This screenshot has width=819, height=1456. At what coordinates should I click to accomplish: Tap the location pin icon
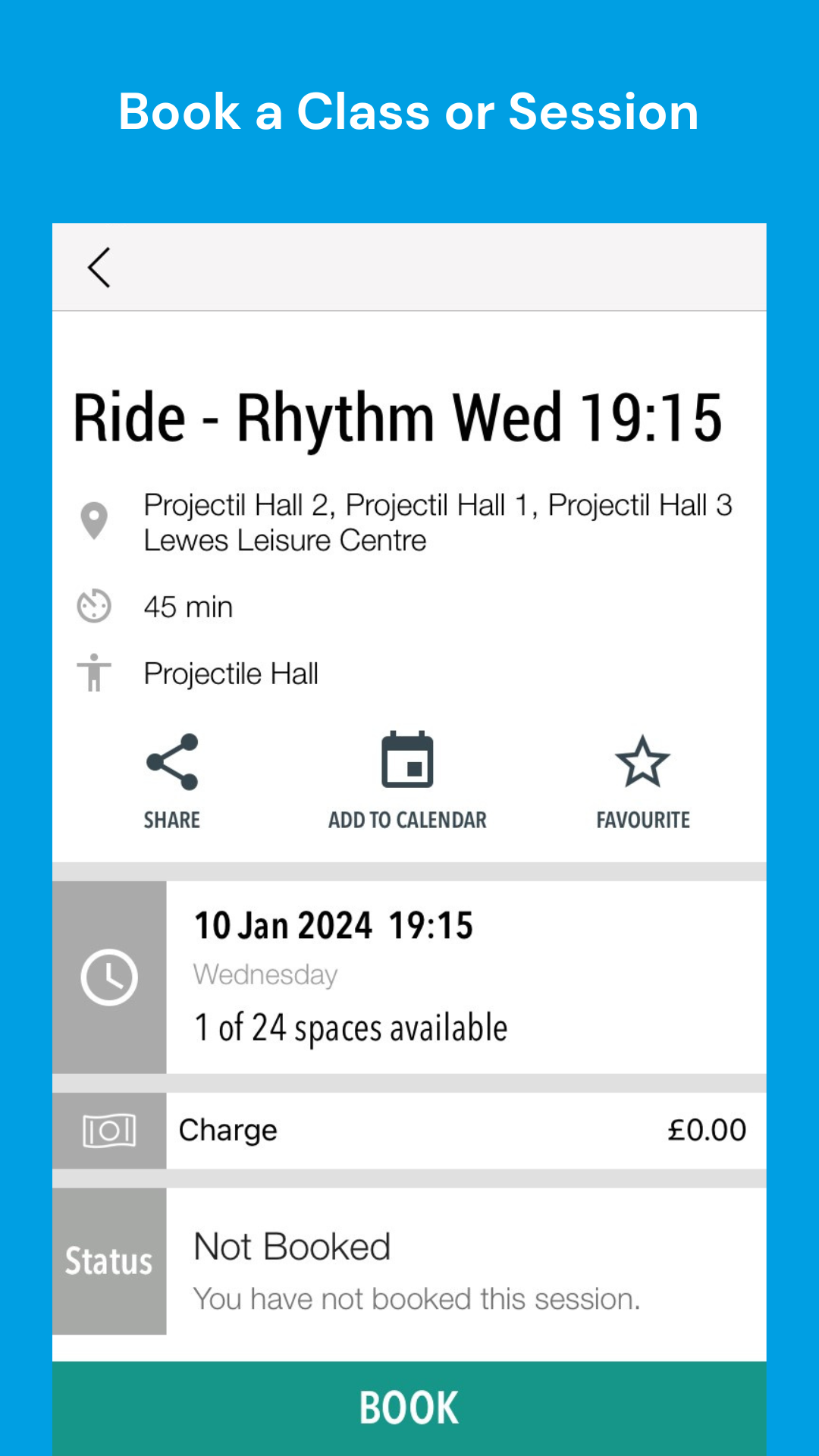click(x=94, y=521)
